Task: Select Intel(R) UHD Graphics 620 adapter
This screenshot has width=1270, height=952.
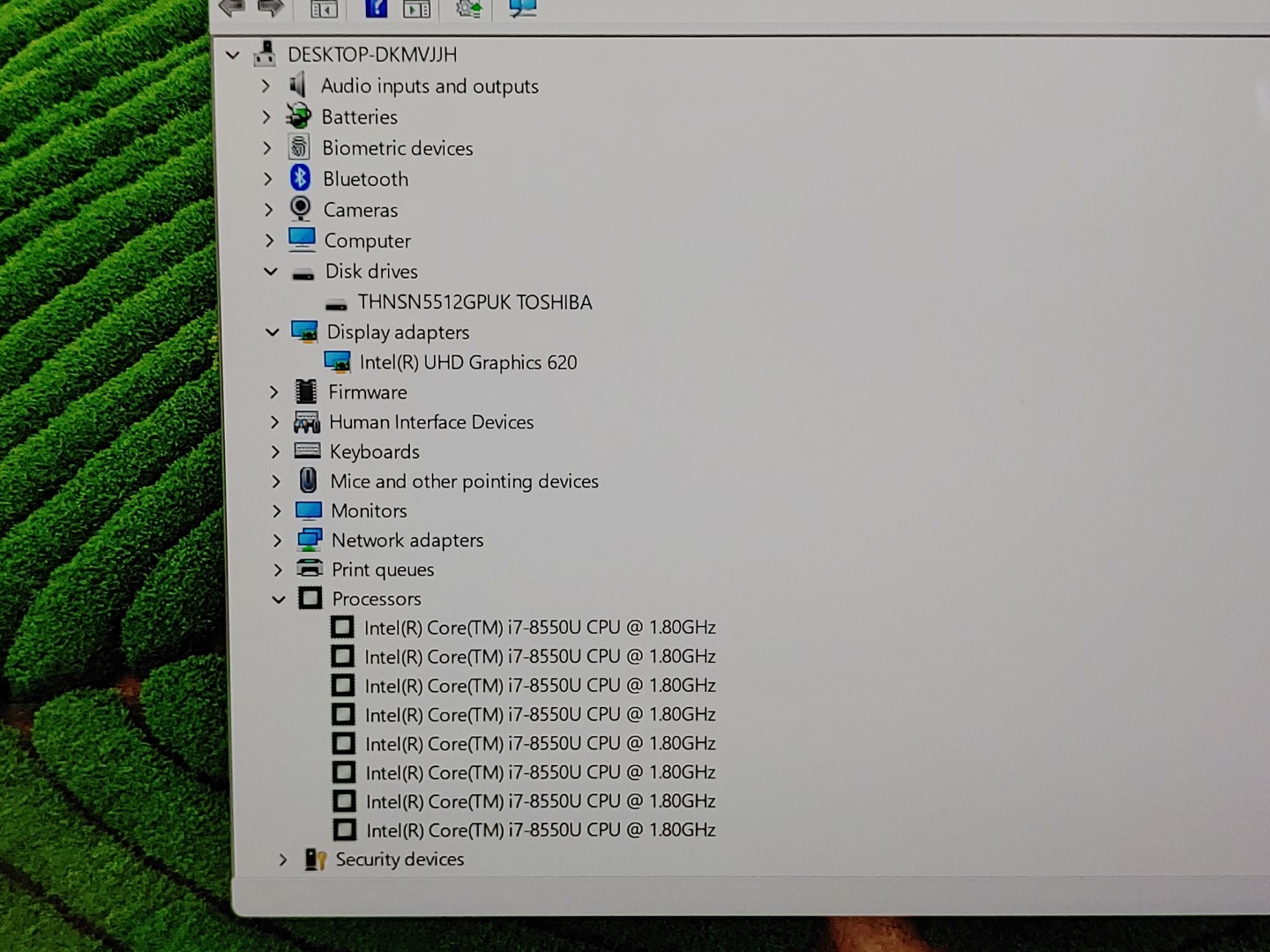Action: click(467, 362)
